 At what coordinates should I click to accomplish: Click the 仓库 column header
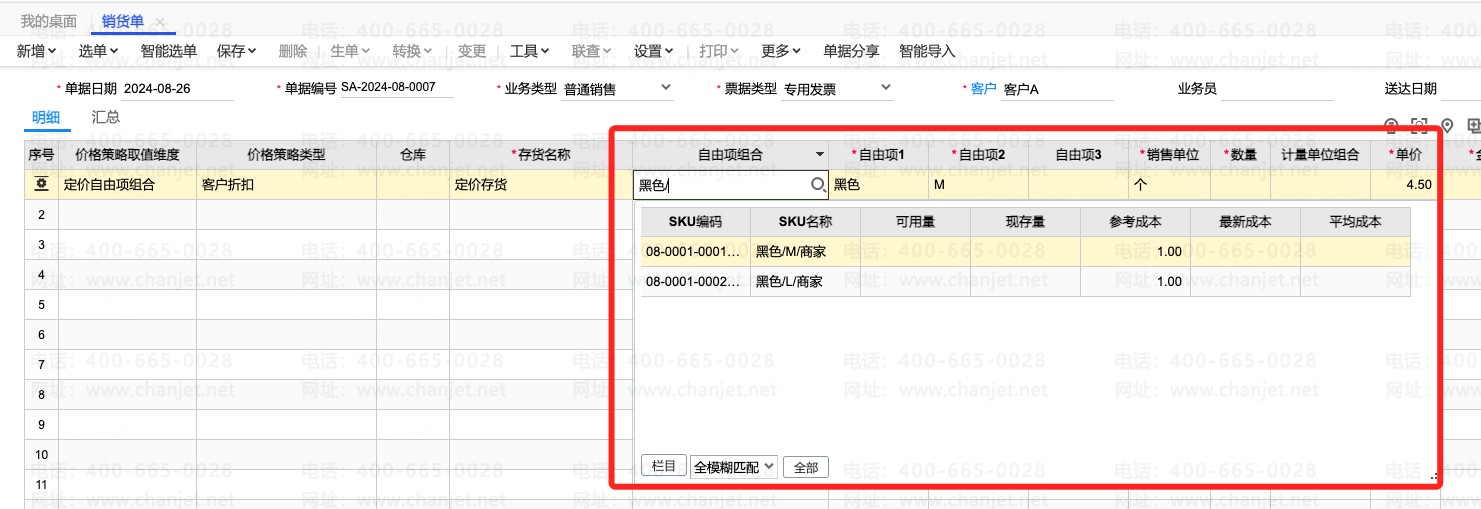[x=413, y=155]
